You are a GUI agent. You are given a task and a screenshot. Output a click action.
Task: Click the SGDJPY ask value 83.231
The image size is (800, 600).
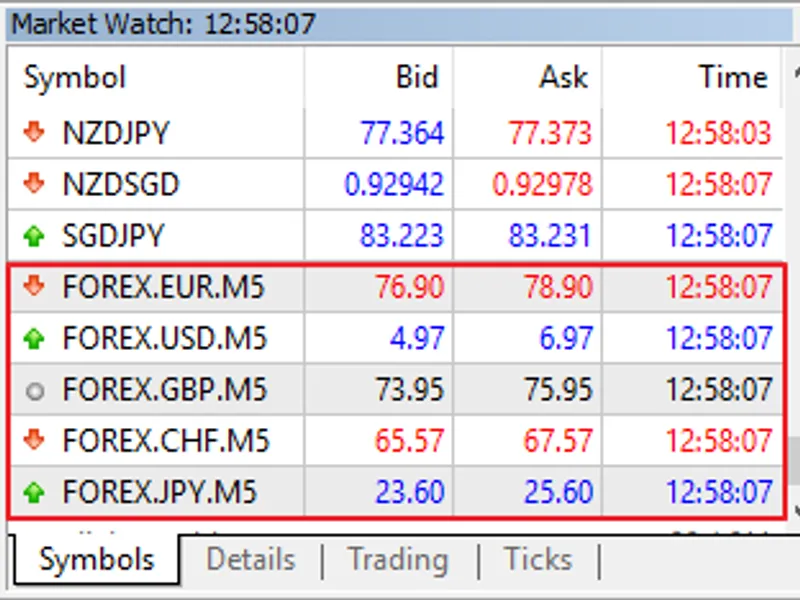[x=549, y=236]
